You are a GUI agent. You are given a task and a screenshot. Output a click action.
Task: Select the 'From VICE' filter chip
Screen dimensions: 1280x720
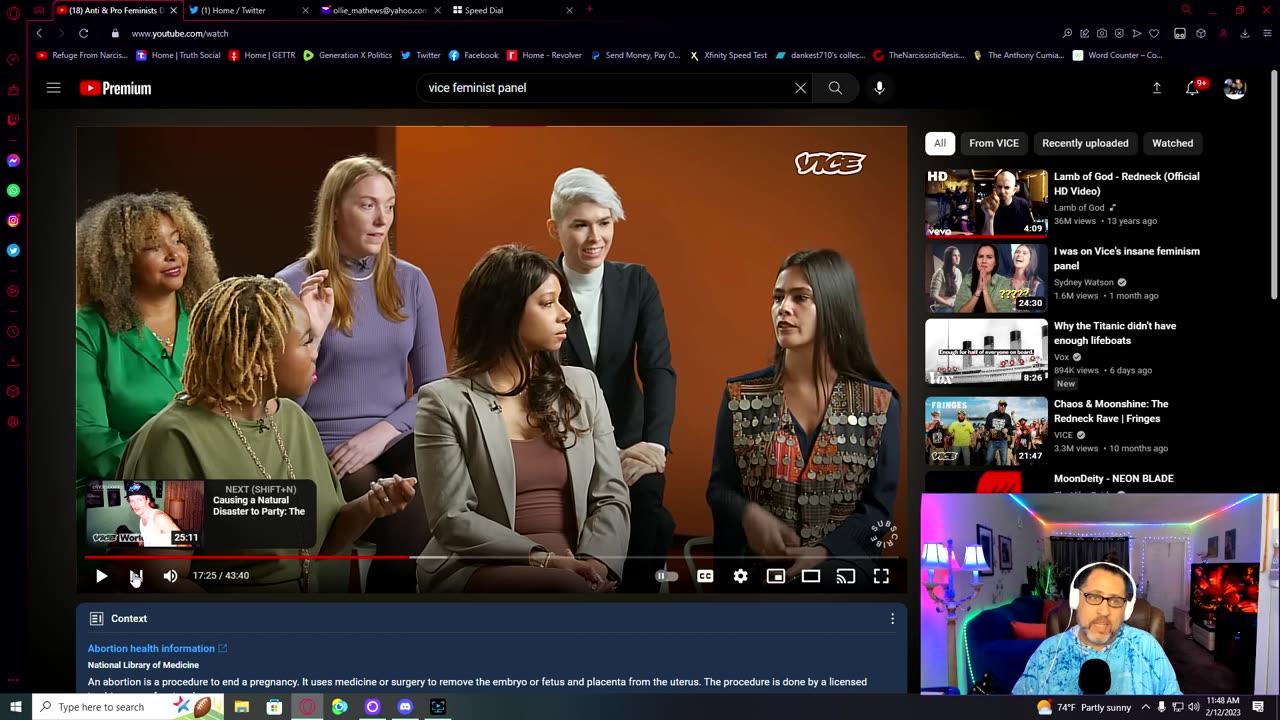[994, 143]
